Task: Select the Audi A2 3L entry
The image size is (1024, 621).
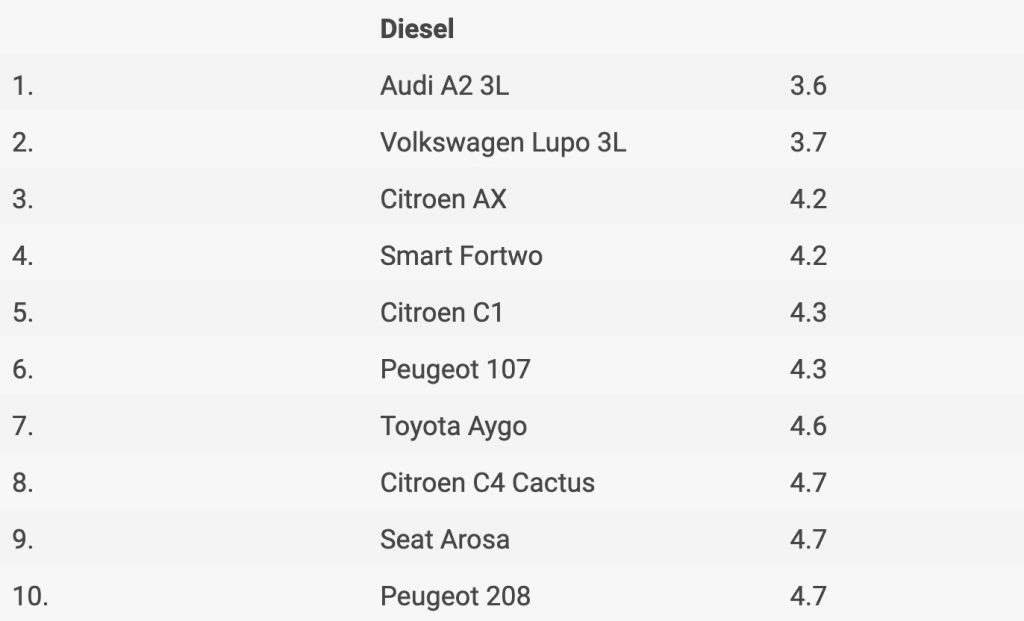Action: tap(444, 86)
